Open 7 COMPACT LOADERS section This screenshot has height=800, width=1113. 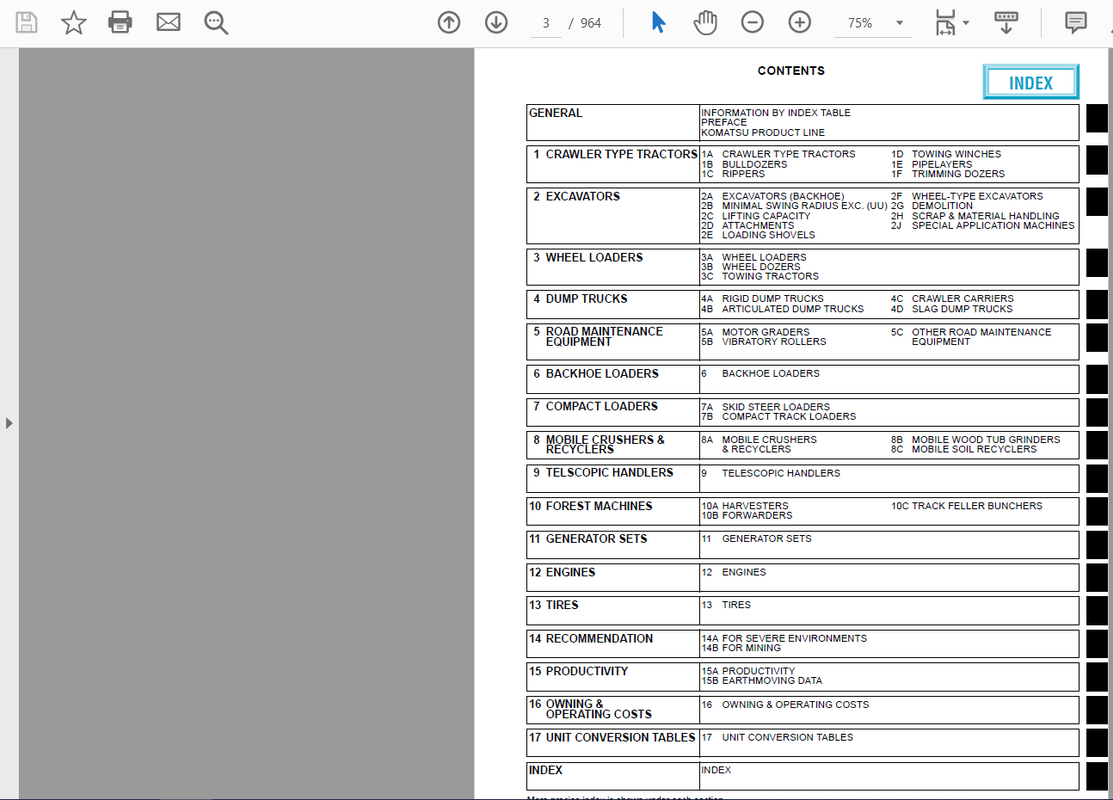(595, 406)
